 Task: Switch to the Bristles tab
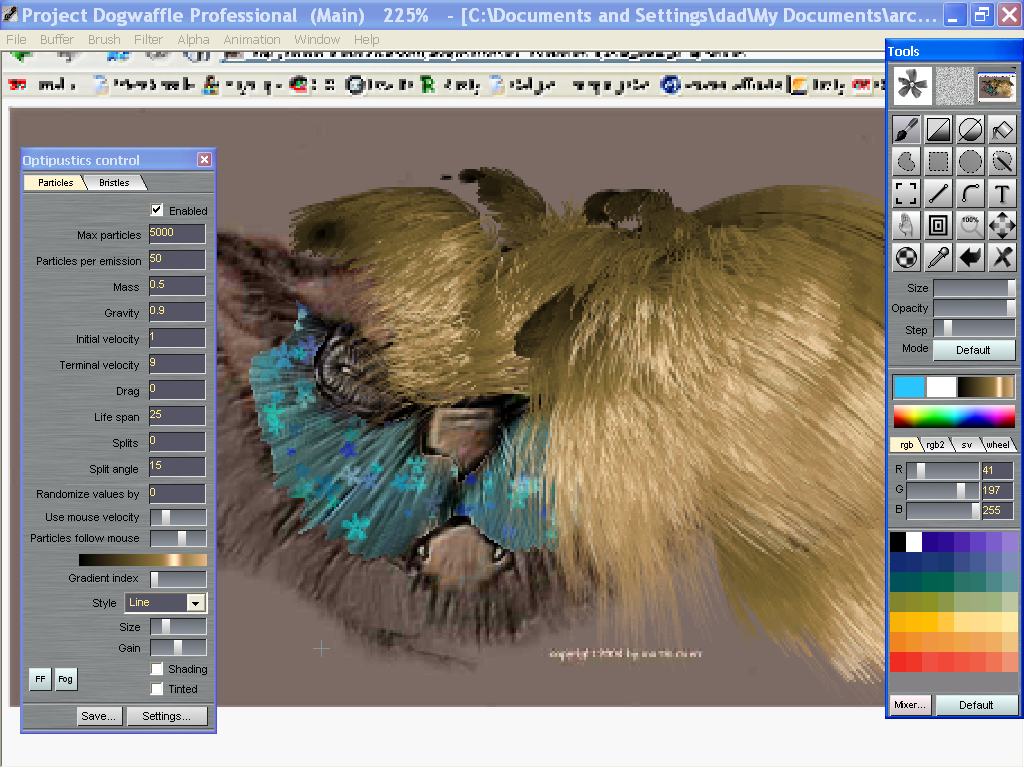(x=114, y=183)
